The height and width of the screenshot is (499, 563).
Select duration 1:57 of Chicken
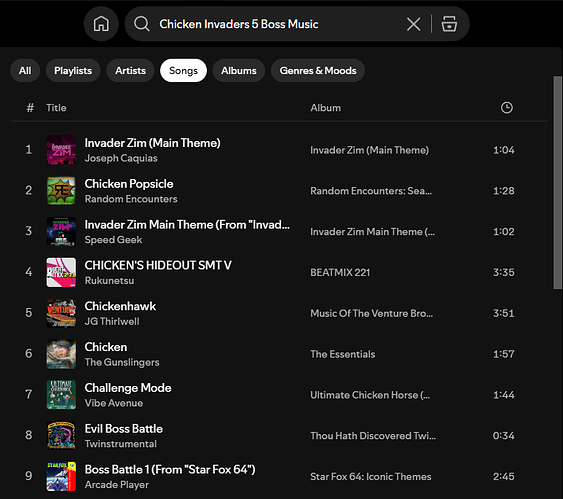[504, 354]
